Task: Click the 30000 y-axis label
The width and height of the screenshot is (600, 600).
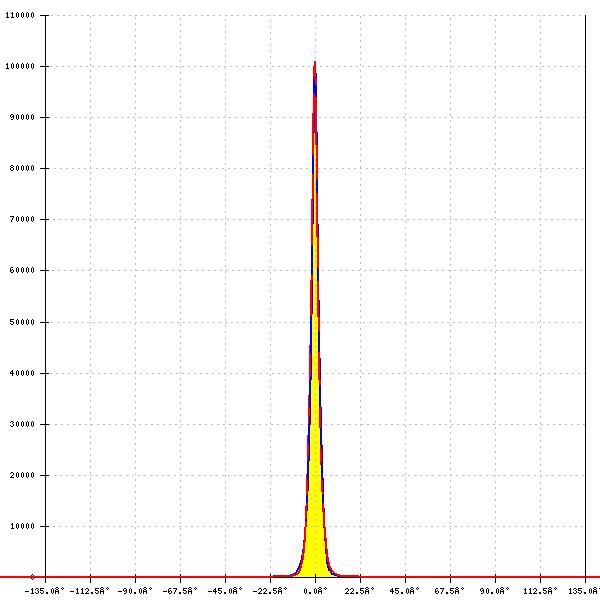Action: pos(22,424)
